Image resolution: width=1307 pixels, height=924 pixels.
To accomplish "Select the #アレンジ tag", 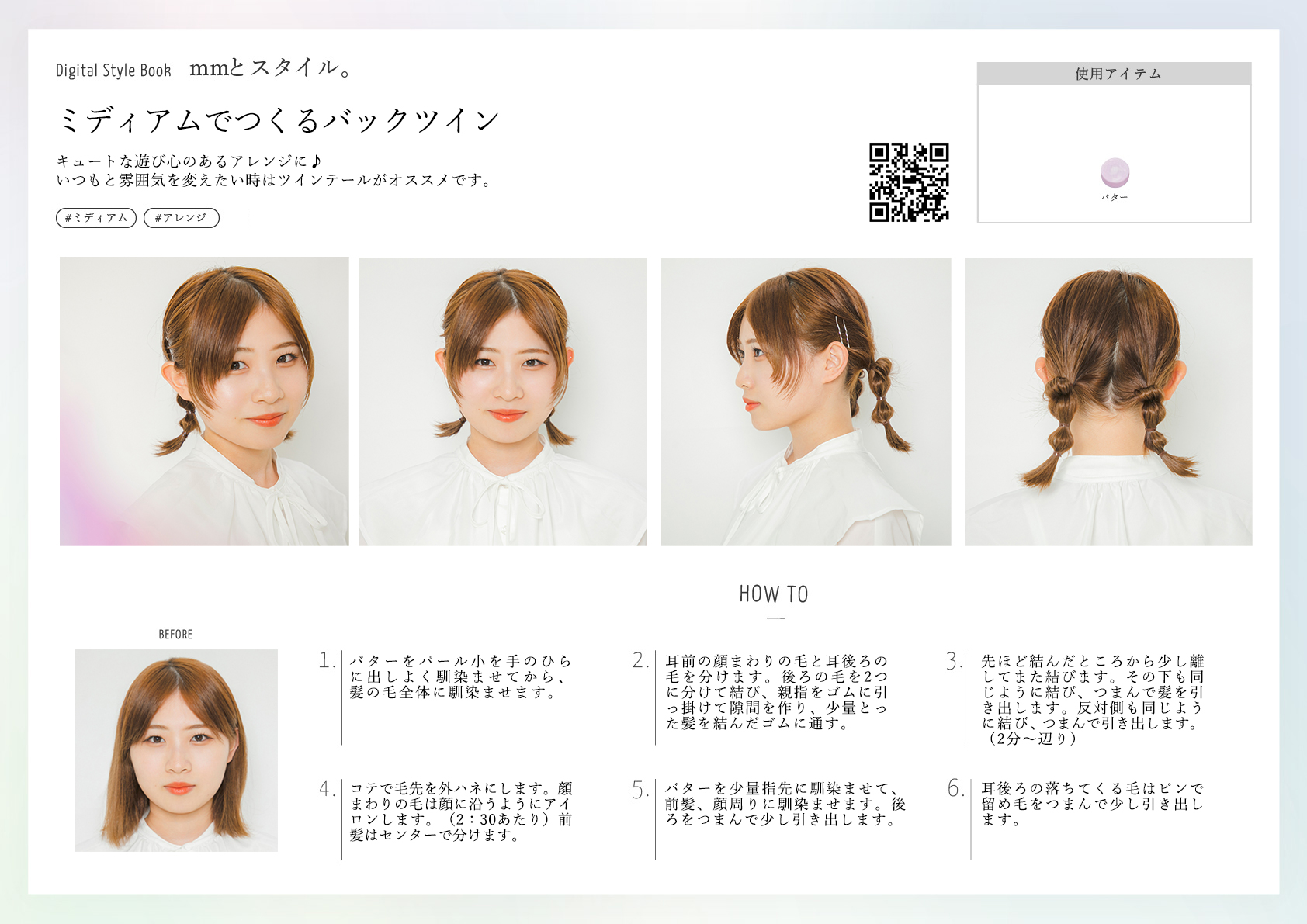I will [x=181, y=218].
